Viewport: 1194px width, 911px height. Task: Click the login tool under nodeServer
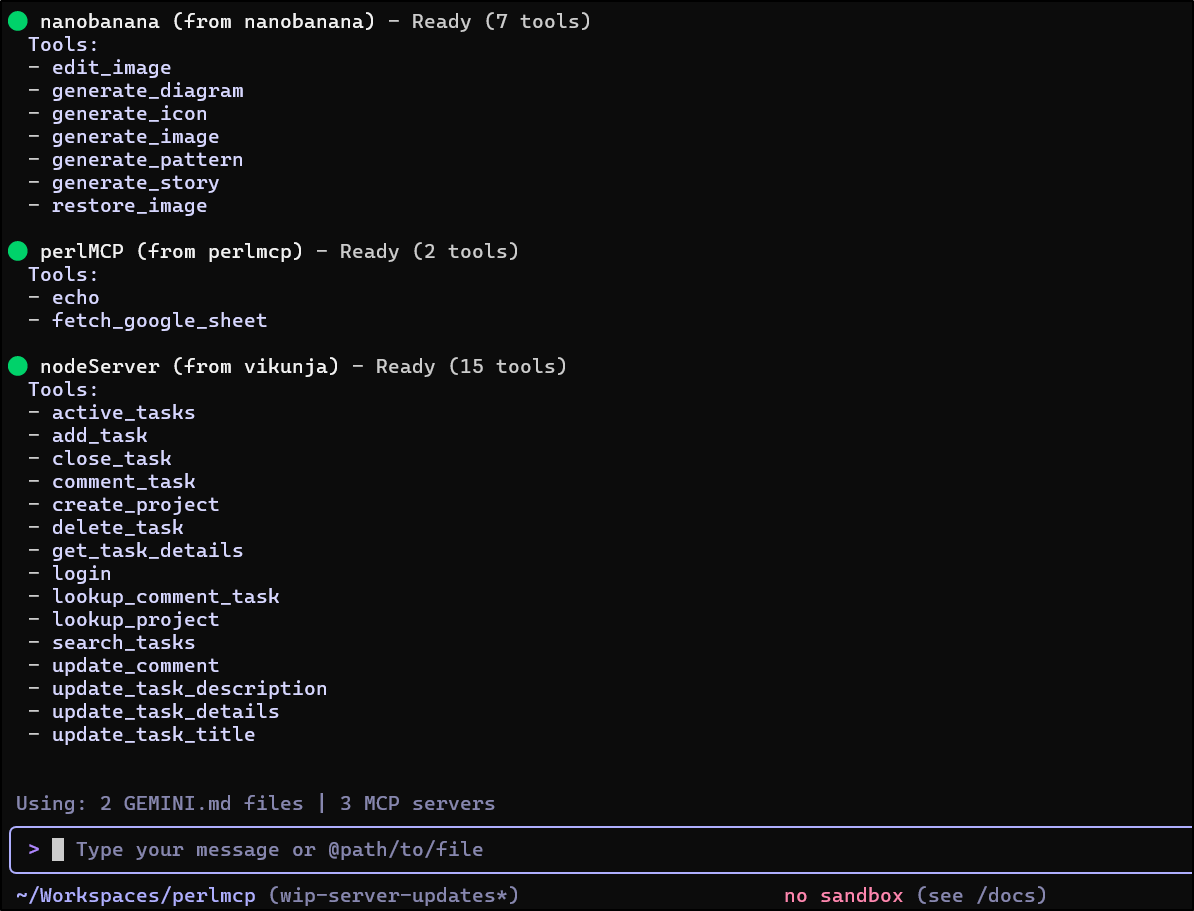click(81, 574)
